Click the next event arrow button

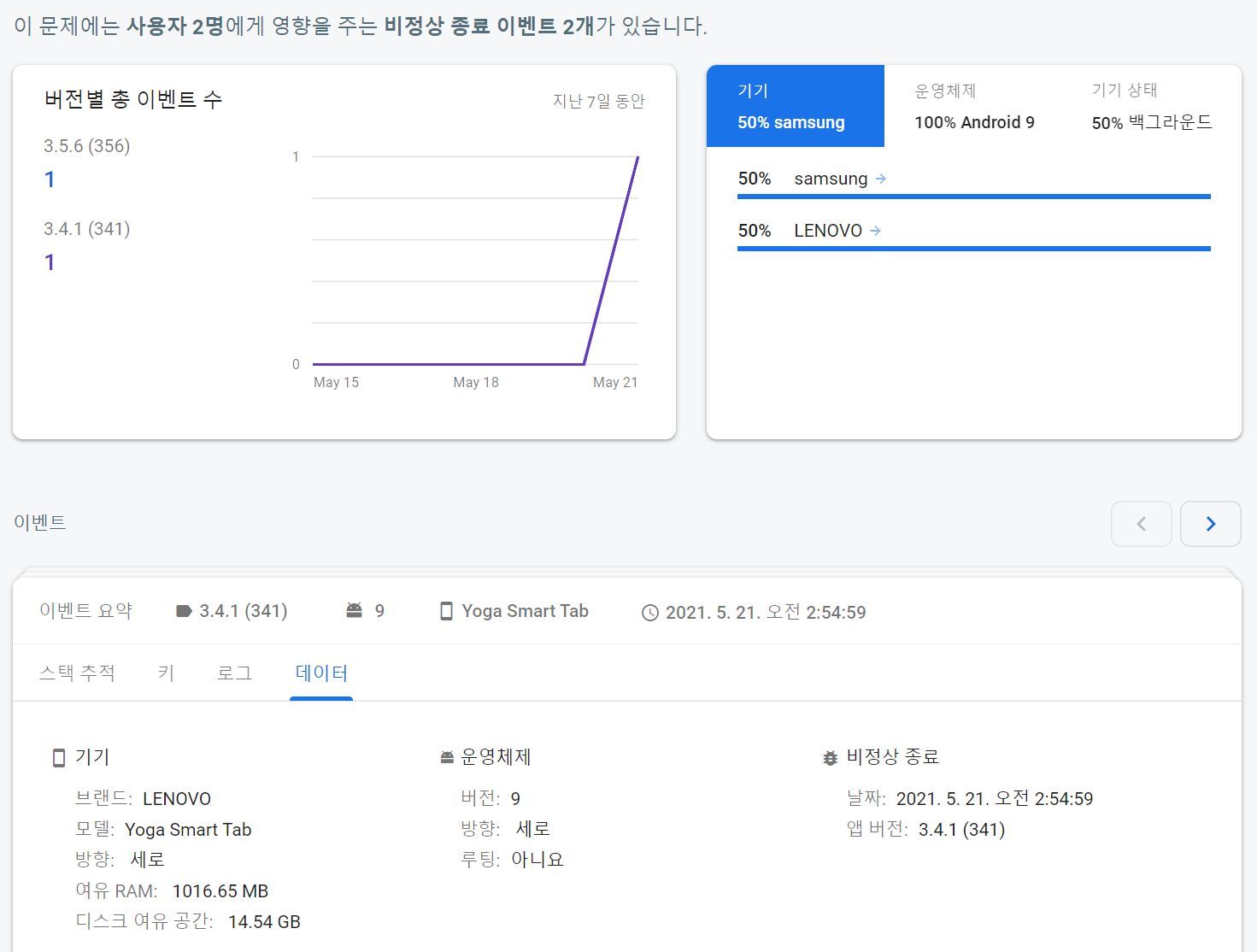coord(1210,524)
